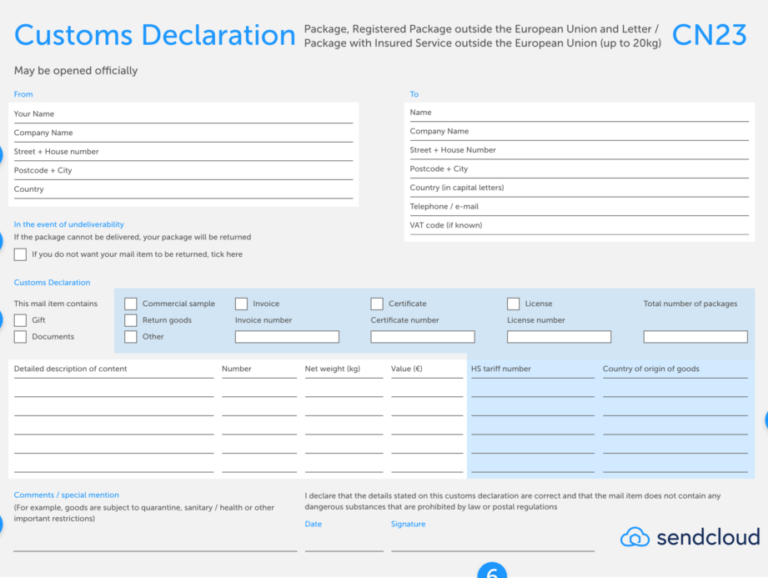Mark the License checkbox
Screen dimensions: 768x578
click(x=513, y=304)
